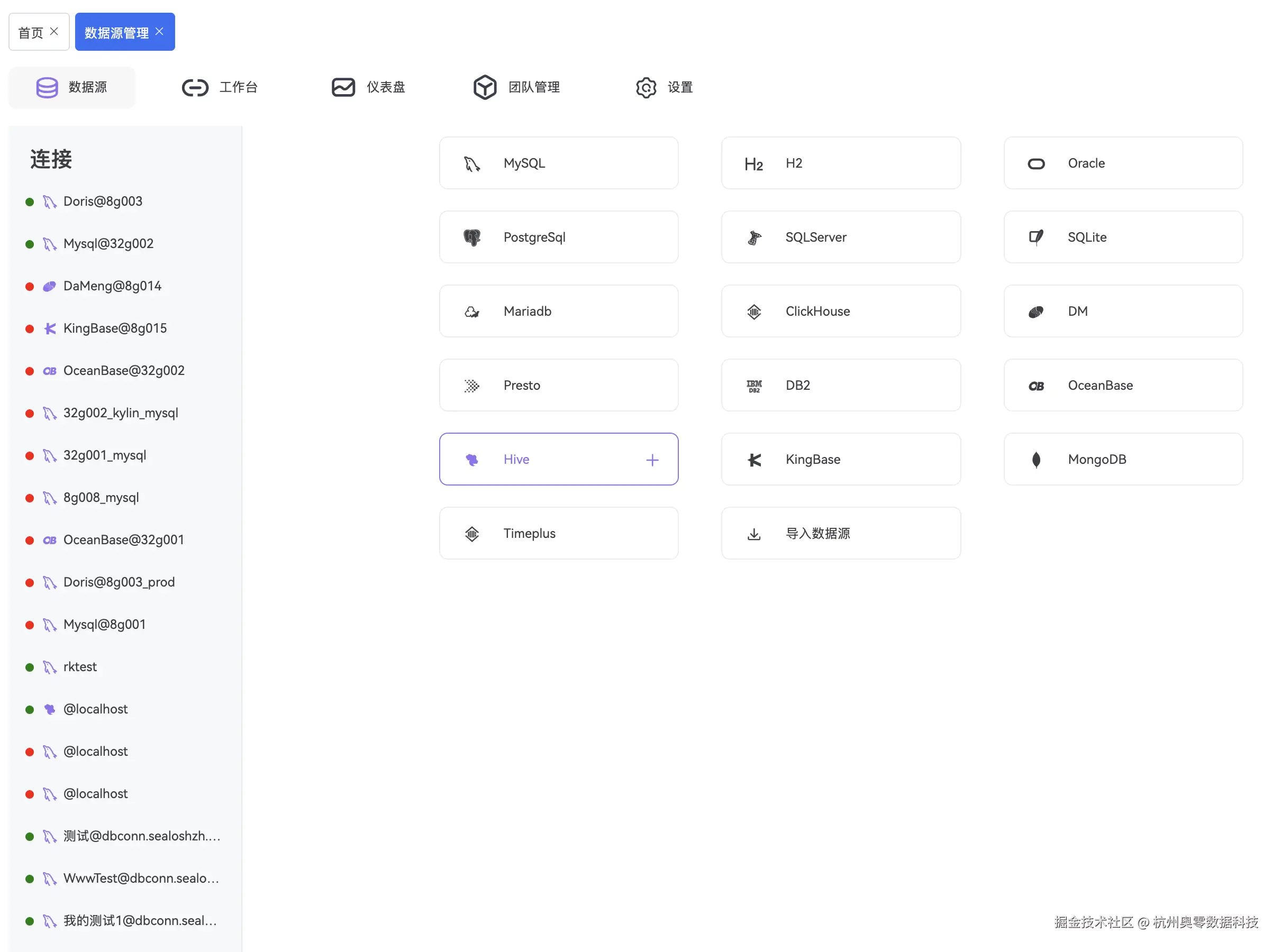Click the 仪表盘 chart icon
Image resolution: width=1281 pixels, height=952 pixels.
[x=343, y=88]
